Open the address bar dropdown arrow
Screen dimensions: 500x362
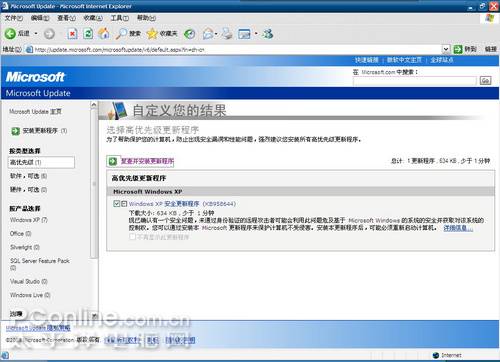point(446,50)
